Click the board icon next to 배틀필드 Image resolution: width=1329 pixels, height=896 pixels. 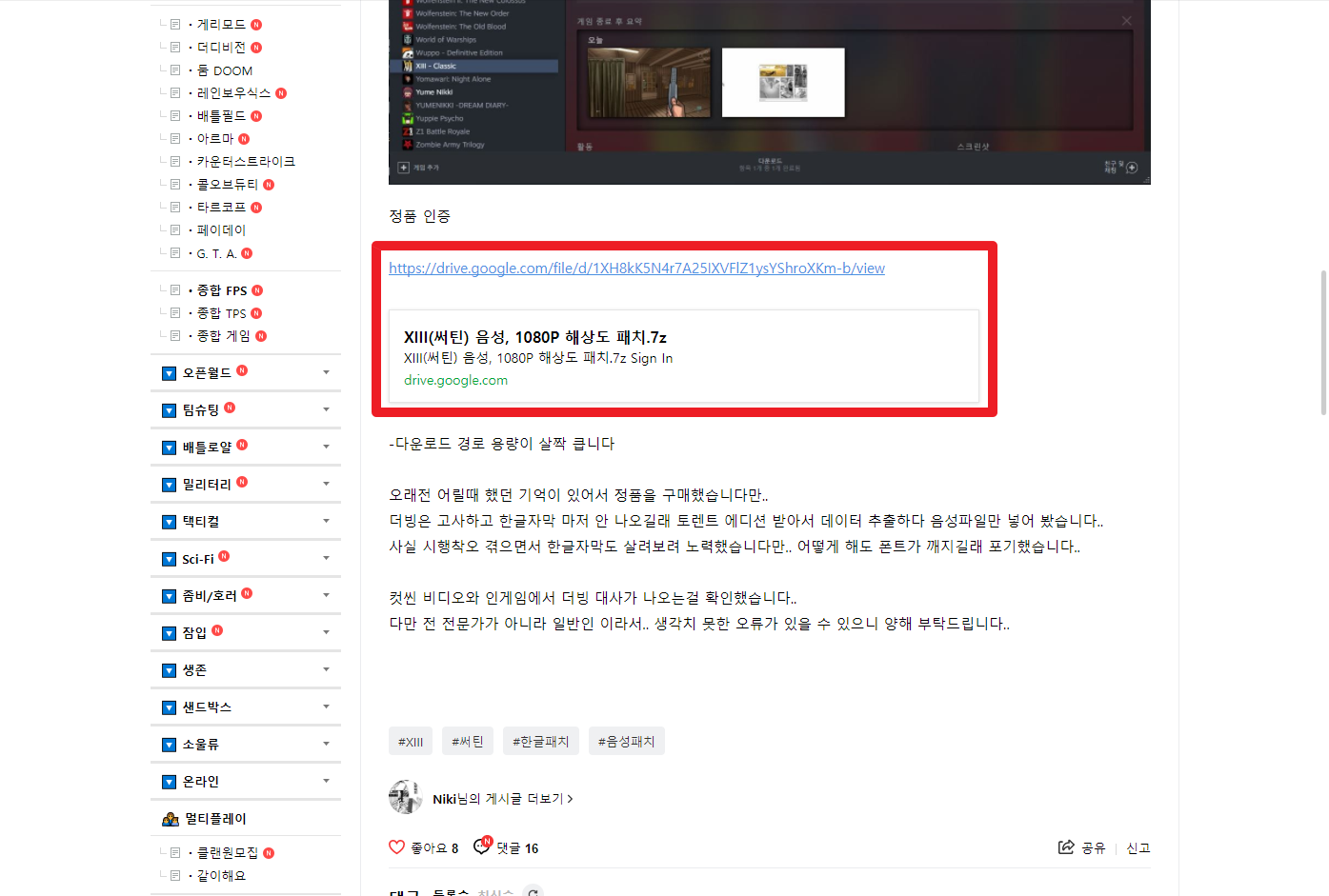[x=175, y=116]
